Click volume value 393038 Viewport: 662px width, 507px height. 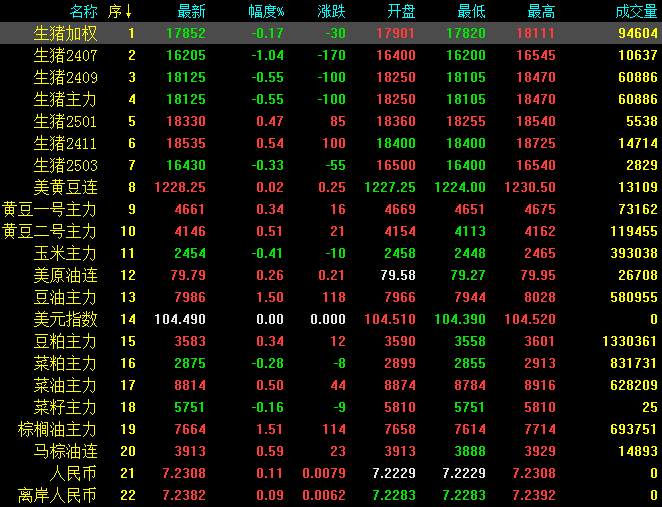(634, 253)
